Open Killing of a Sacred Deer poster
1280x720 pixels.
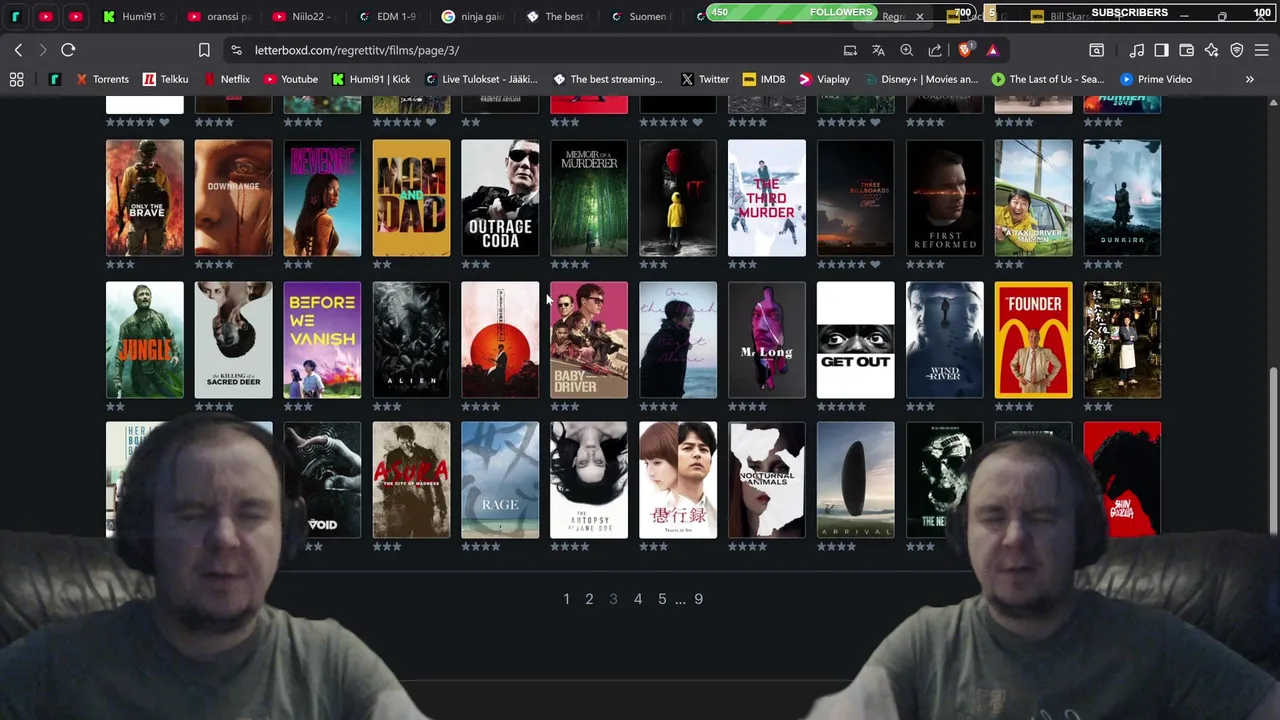pyautogui.click(x=233, y=340)
